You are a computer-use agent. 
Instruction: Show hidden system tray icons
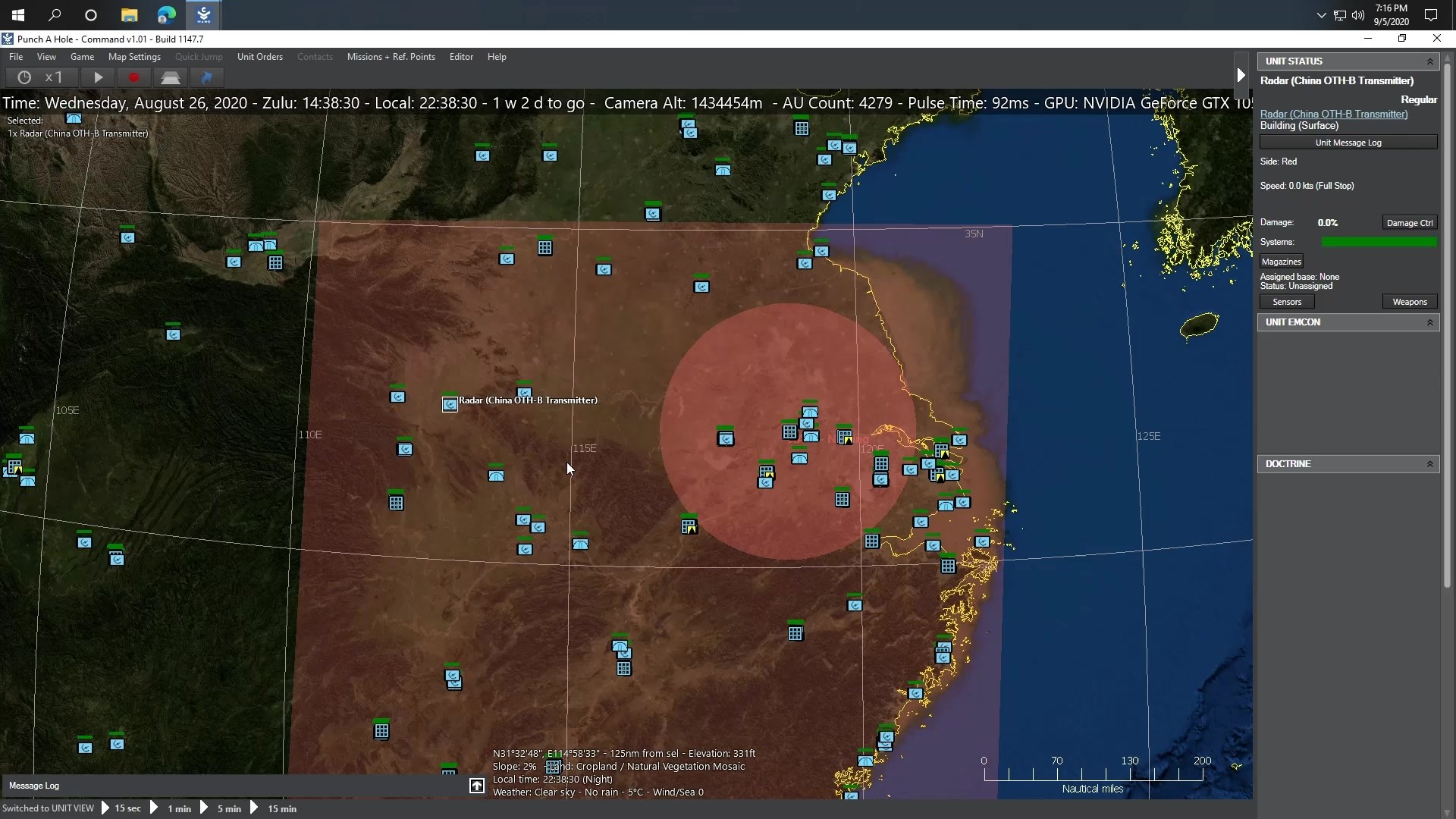(1321, 15)
